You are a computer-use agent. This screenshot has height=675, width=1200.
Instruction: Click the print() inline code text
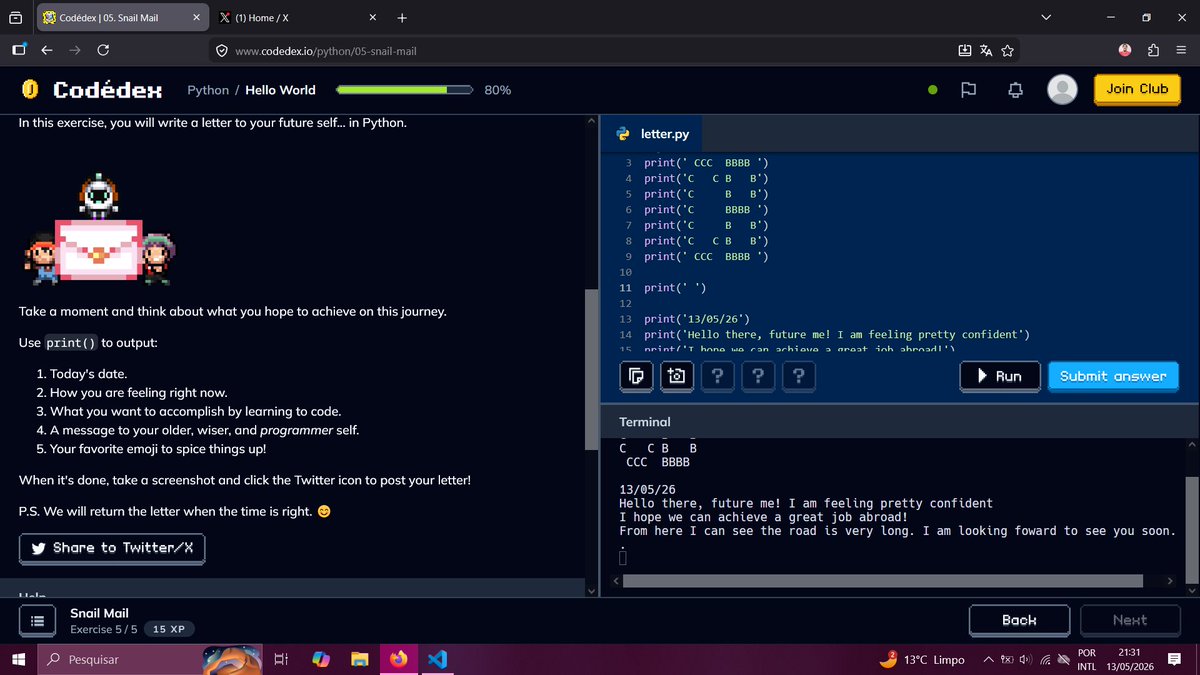click(x=71, y=343)
